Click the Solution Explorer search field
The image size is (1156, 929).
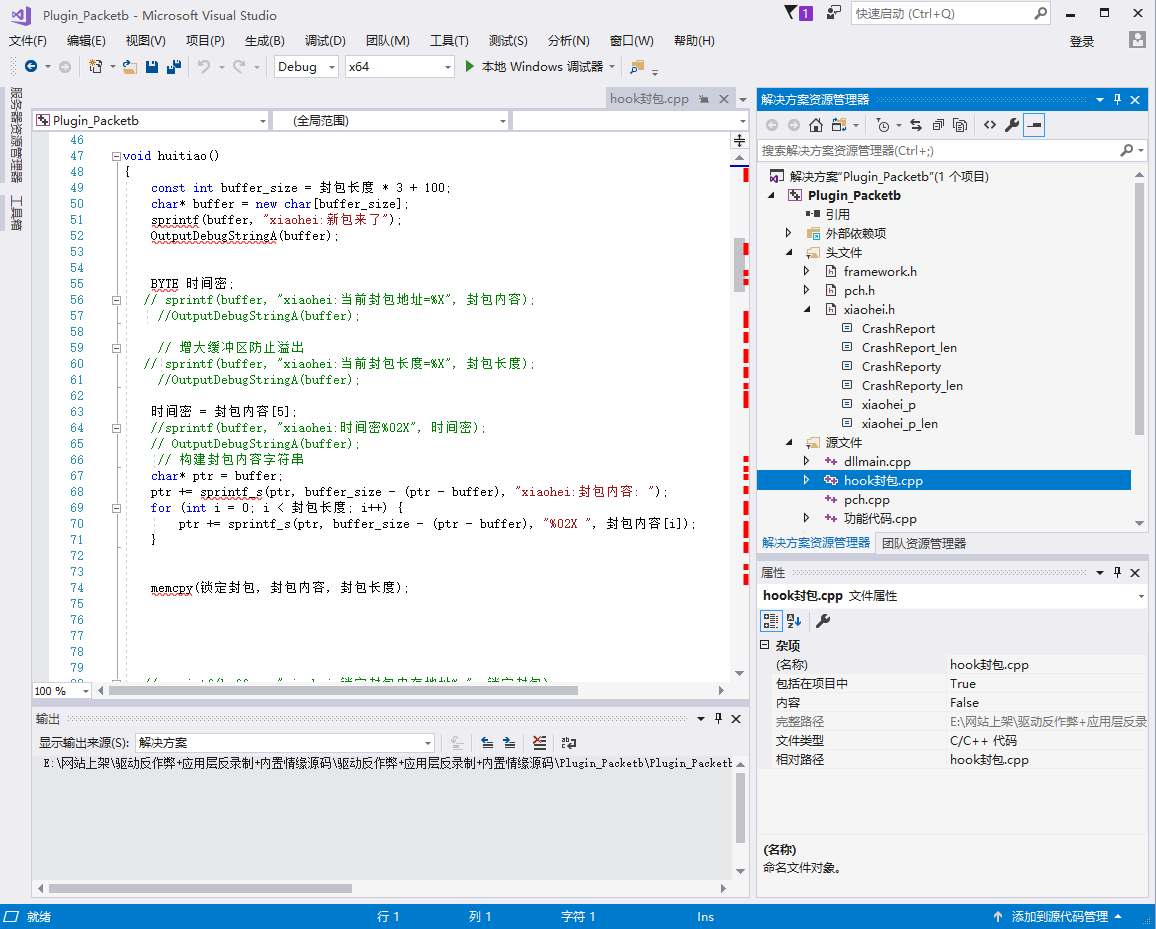(938, 150)
